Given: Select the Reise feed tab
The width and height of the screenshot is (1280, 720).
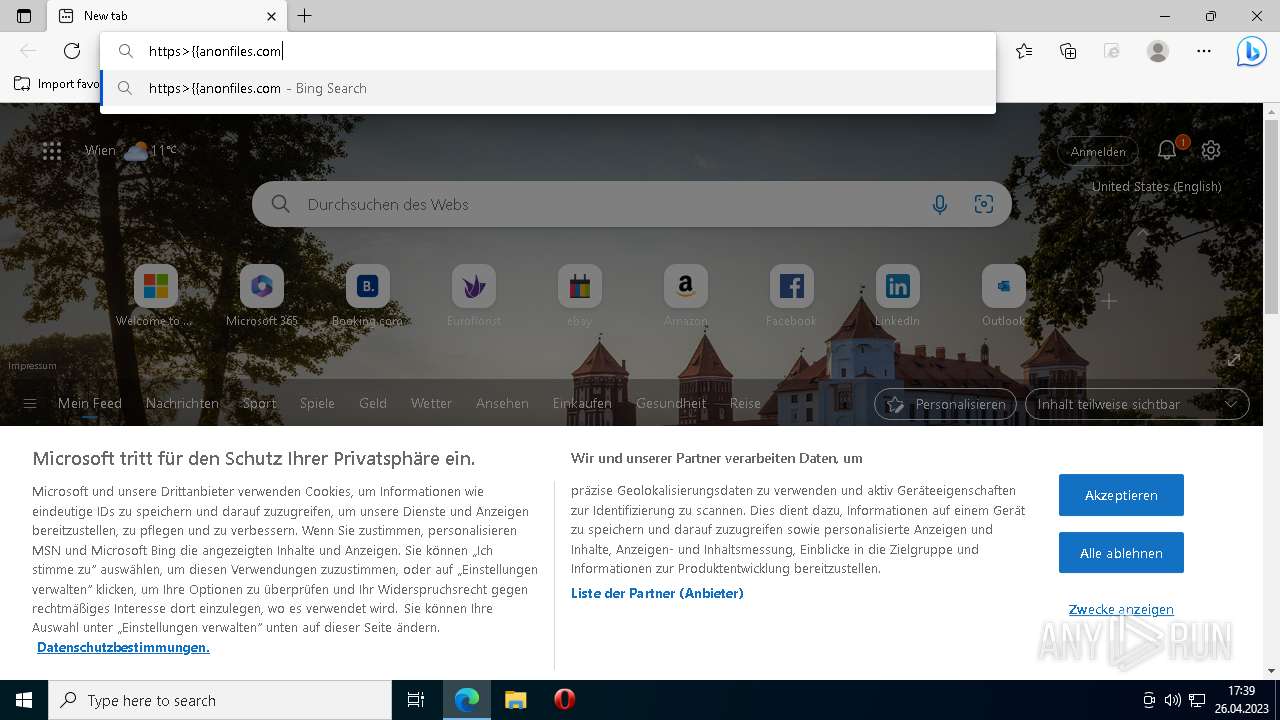Looking at the screenshot, I should click(x=745, y=404).
